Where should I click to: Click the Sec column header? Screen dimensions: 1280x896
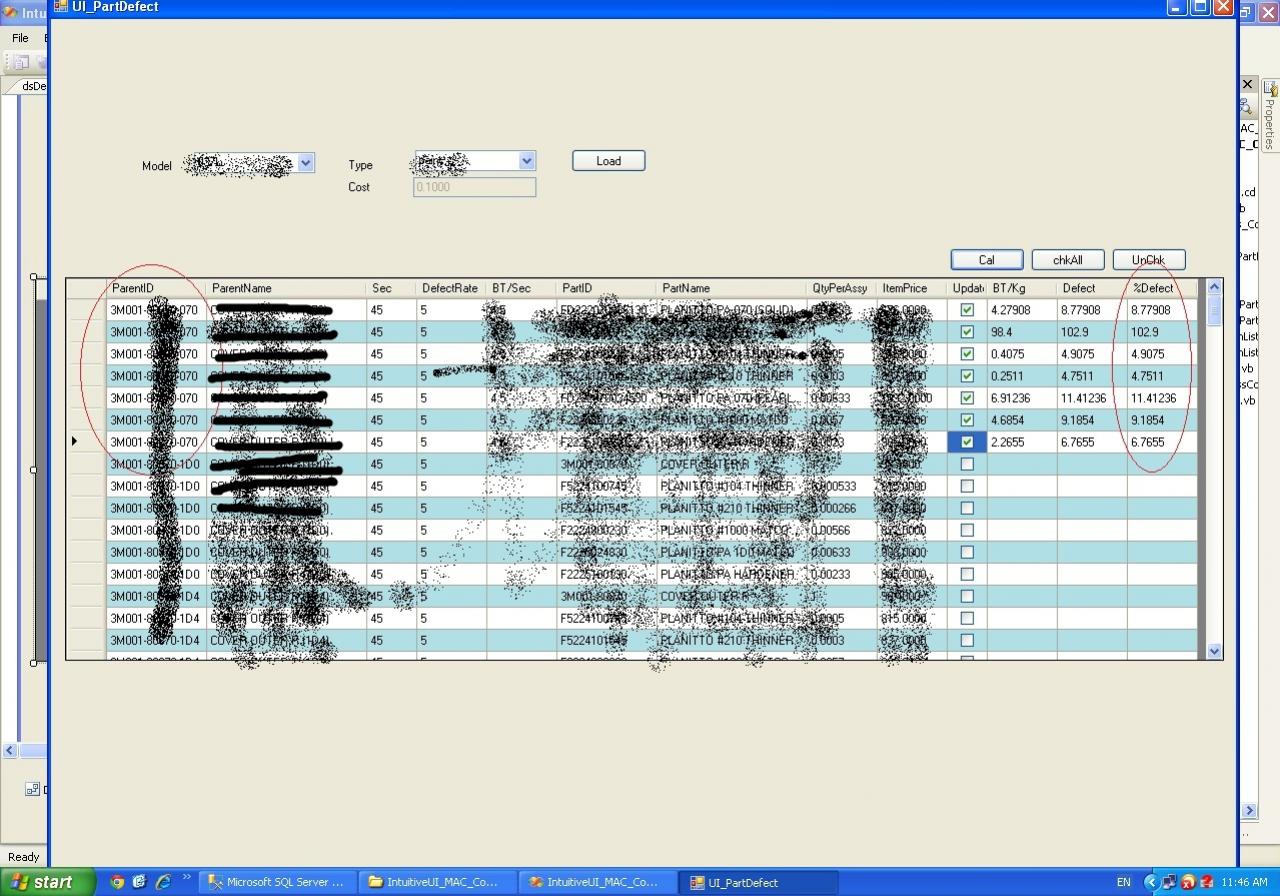391,288
